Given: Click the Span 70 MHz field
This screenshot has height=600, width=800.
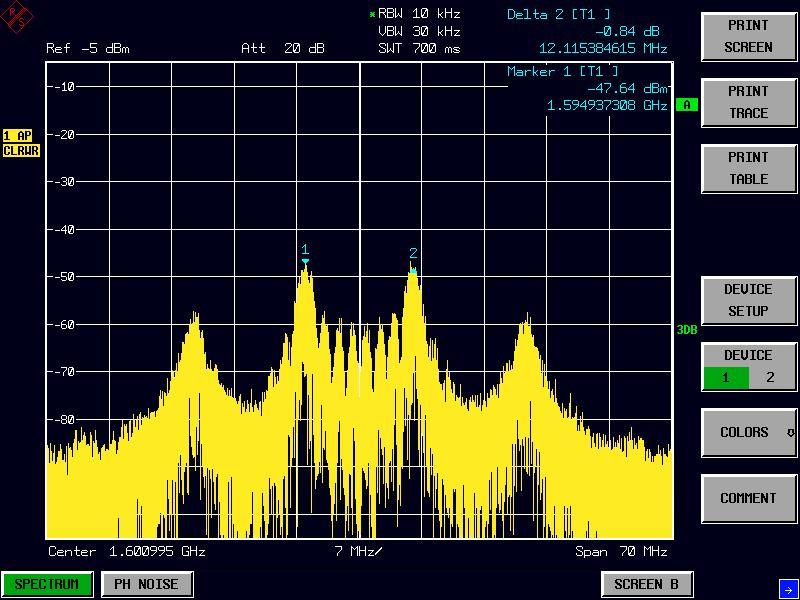Looking at the screenshot, I should click(x=620, y=552).
